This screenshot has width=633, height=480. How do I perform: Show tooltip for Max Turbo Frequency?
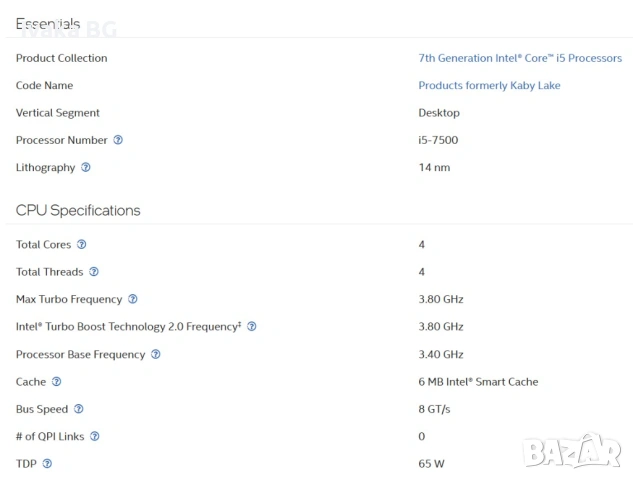(133, 299)
